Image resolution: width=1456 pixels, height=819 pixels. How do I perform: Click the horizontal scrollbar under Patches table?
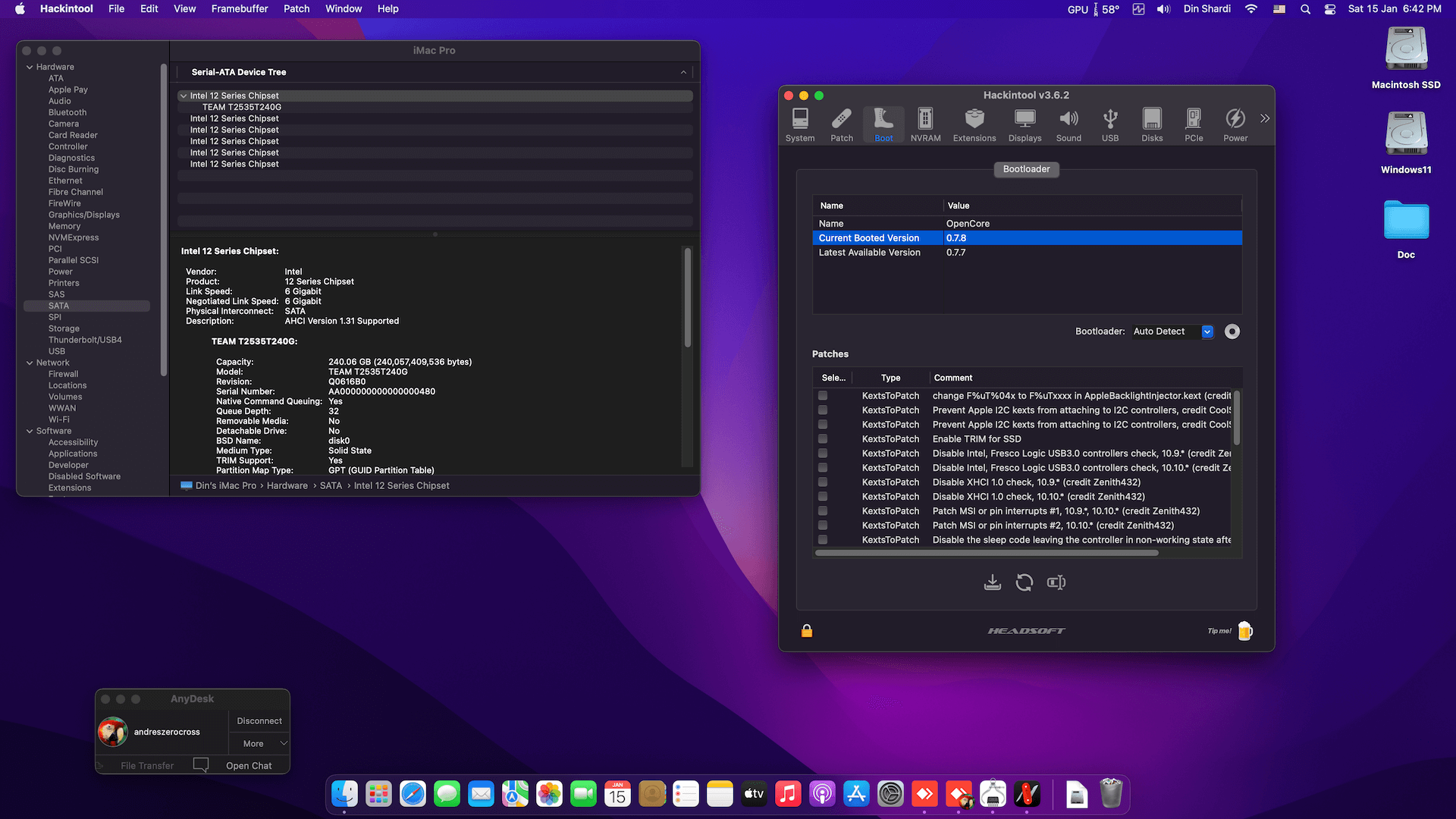pyautogui.click(x=987, y=553)
